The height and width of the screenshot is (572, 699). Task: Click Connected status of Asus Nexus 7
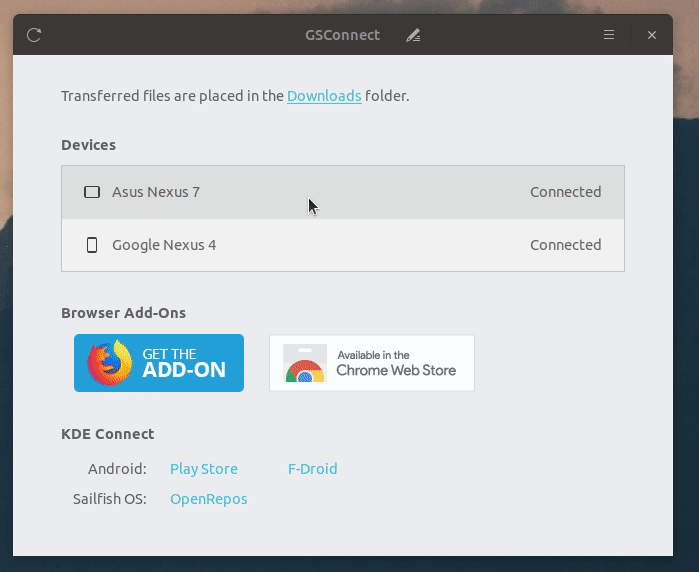(x=565, y=192)
